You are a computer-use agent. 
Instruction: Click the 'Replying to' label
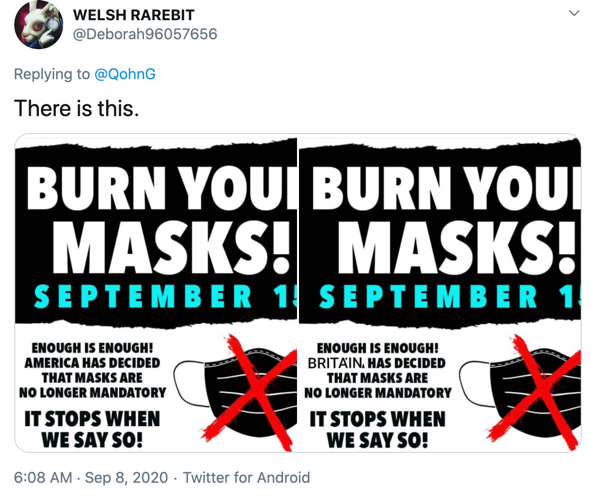[52, 74]
